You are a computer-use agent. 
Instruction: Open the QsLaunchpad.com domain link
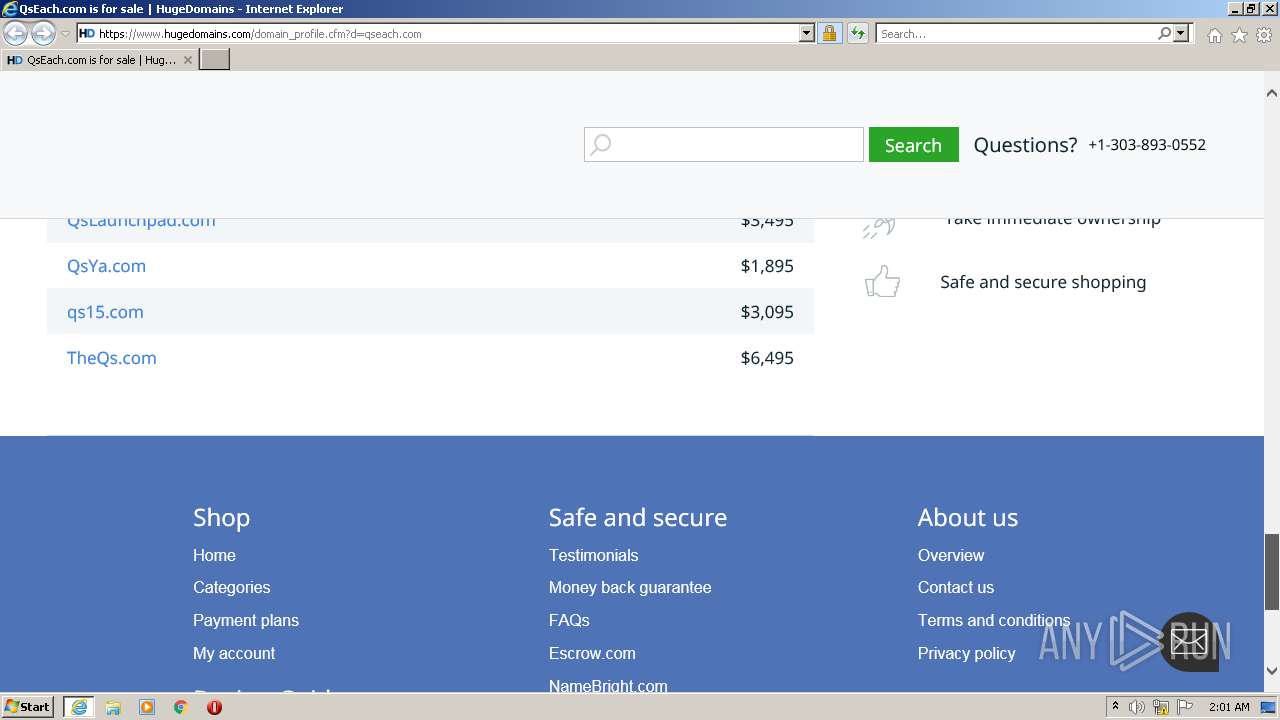coord(141,221)
